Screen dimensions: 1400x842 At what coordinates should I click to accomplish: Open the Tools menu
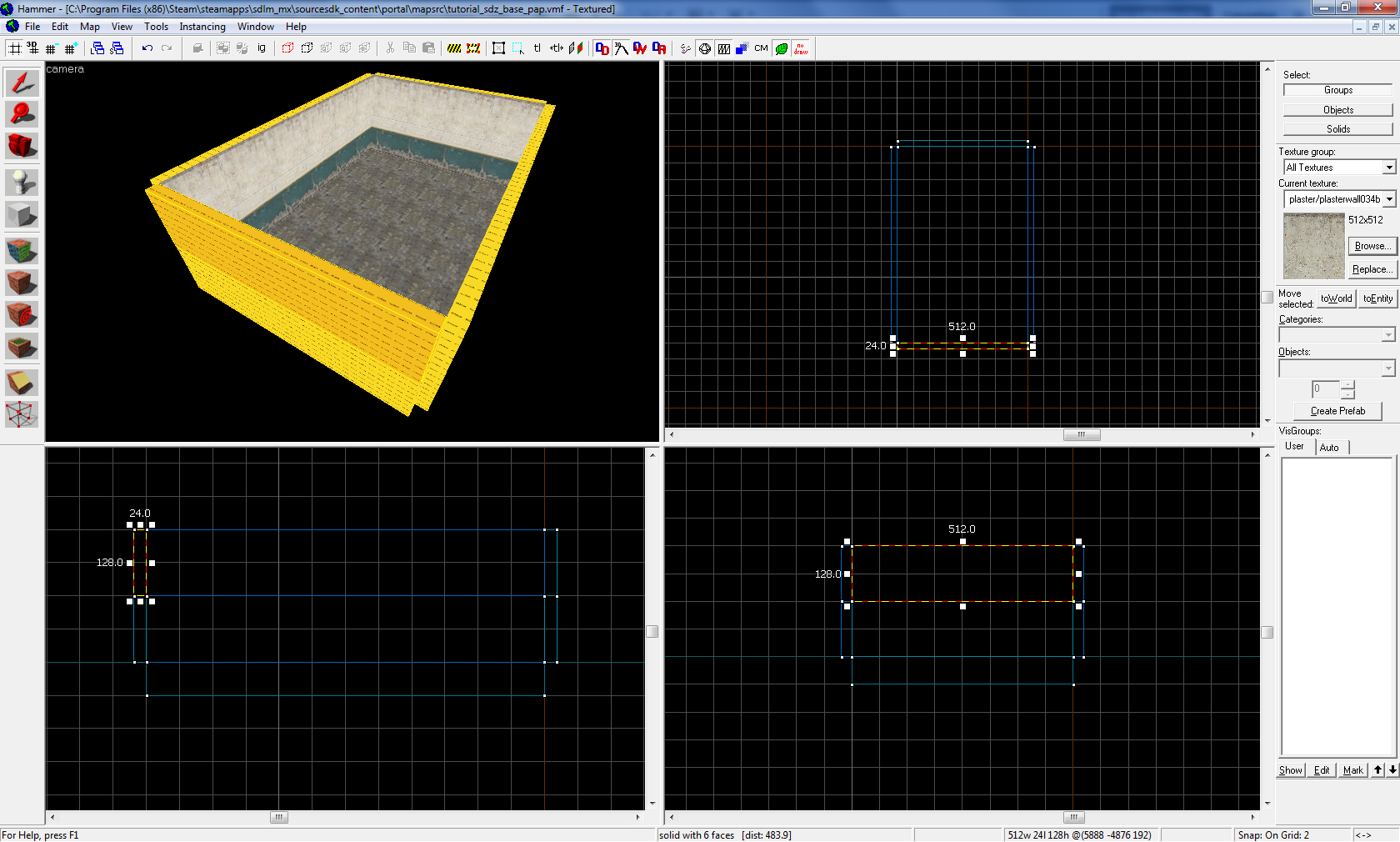(156, 27)
